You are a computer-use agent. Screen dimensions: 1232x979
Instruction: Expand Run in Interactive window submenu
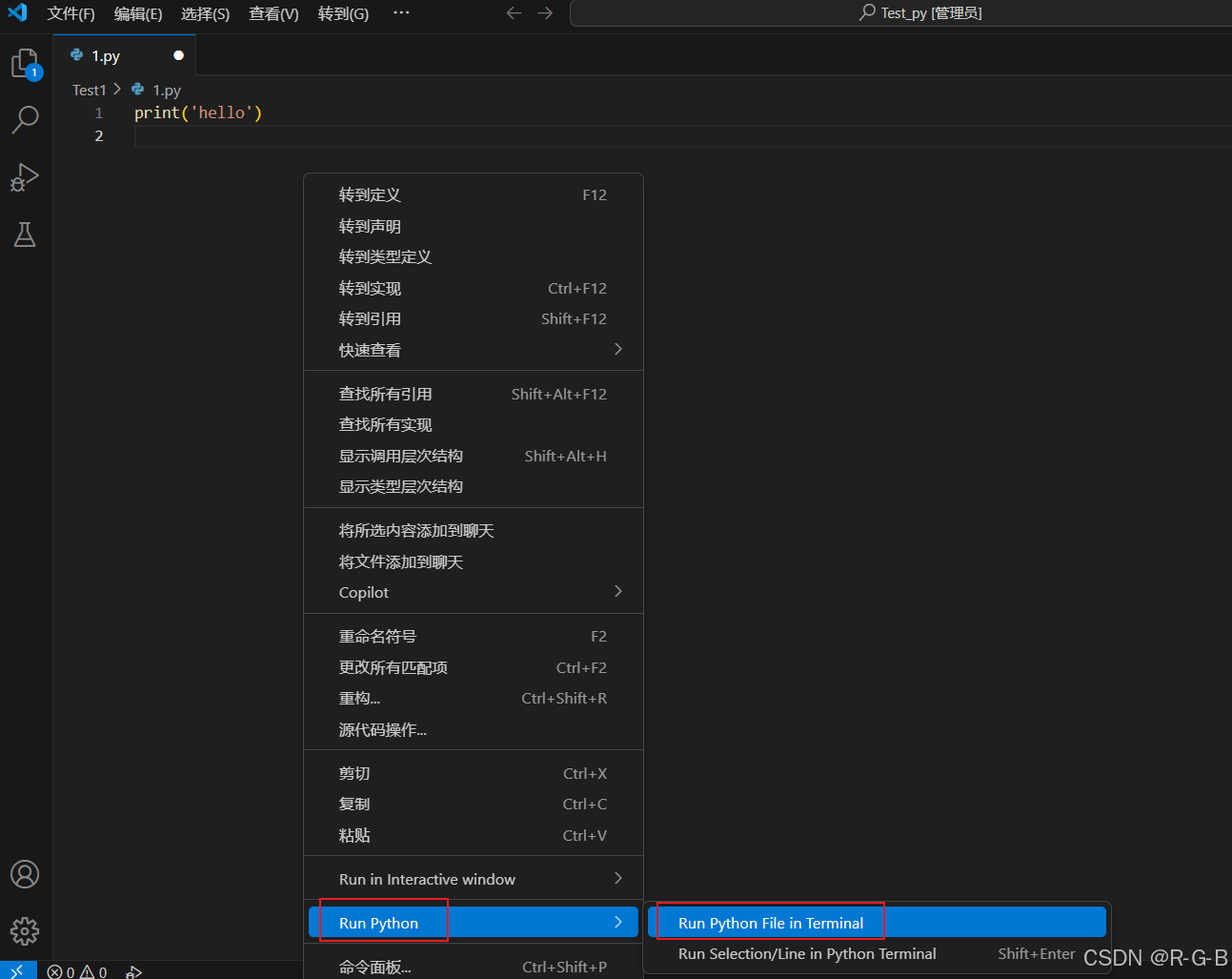coord(474,879)
